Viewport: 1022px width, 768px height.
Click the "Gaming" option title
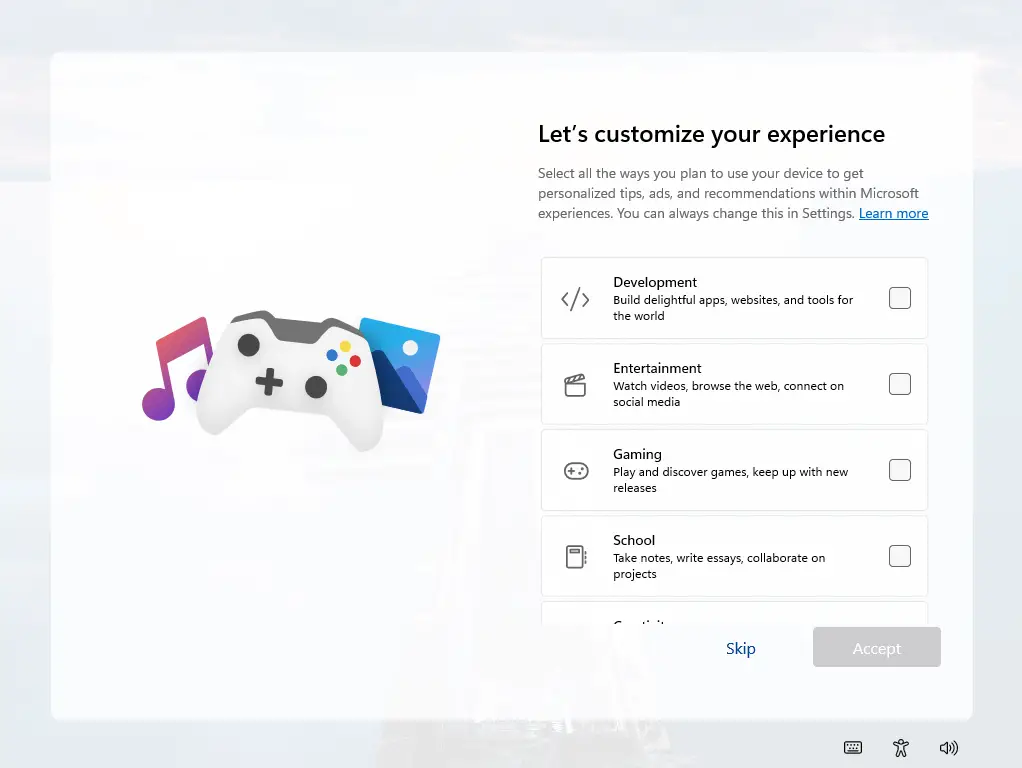point(637,454)
